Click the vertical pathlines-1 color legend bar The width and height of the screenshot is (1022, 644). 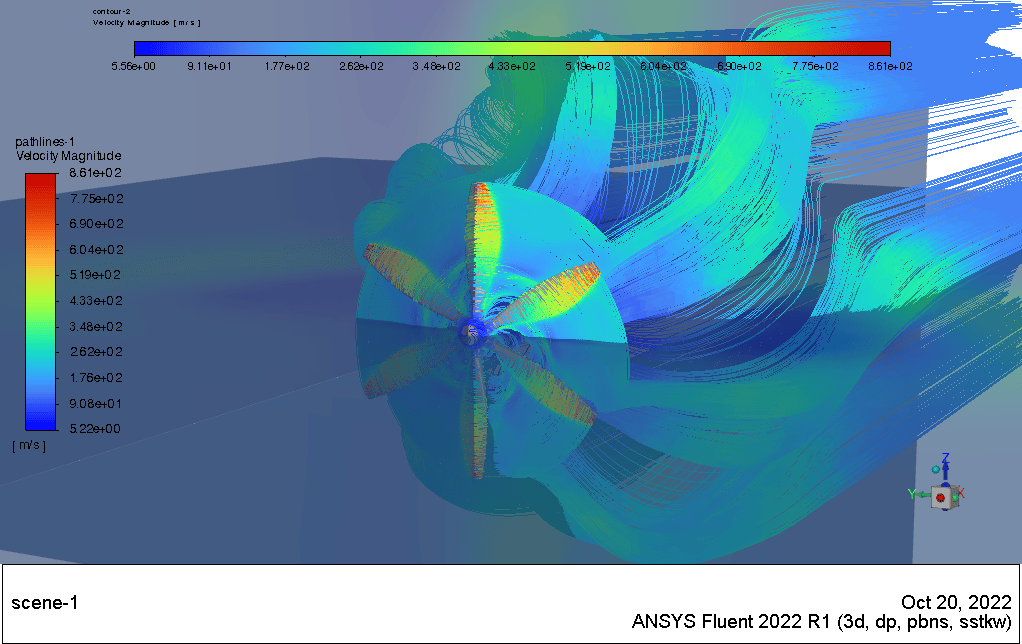(40, 301)
